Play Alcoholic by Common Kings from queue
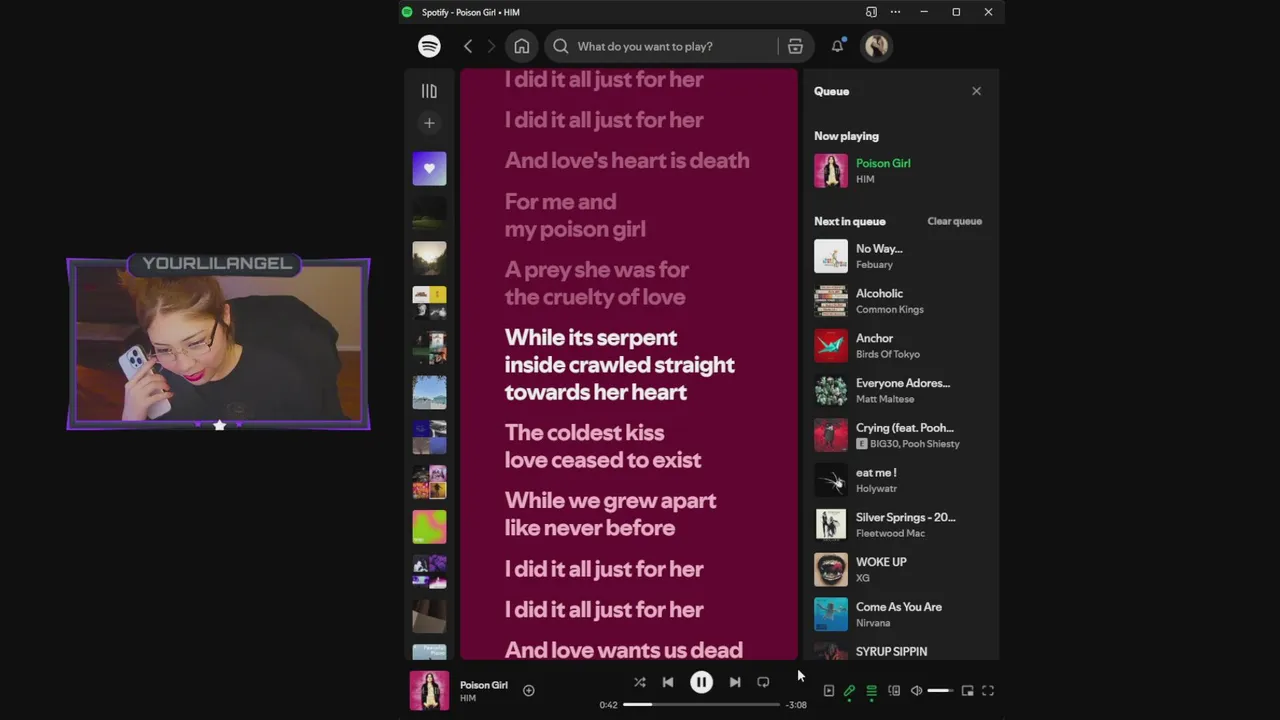Image resolution: width=1280 pixels, height=720 pixels. pos(899,301)
